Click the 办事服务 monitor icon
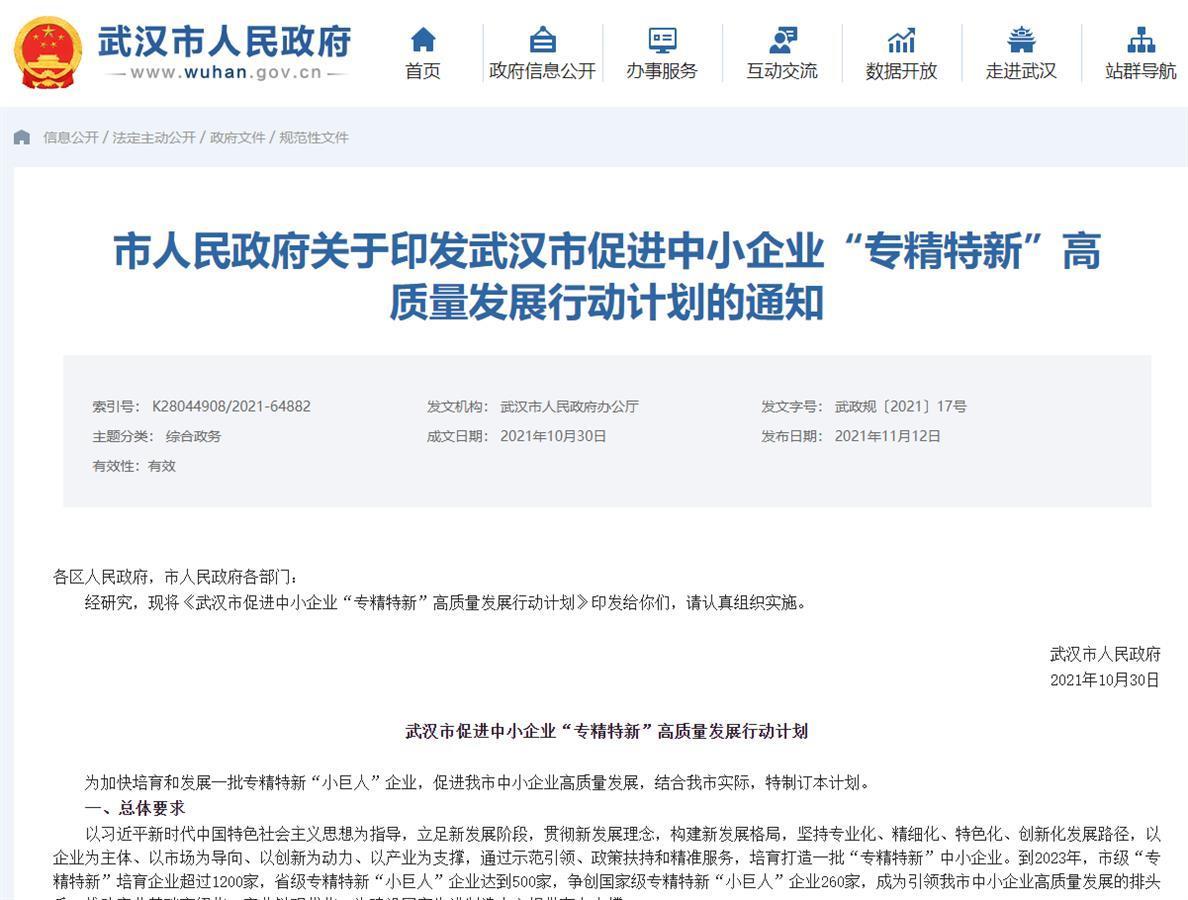Viewport: 1188px width, 900px height. pos(662,40)
